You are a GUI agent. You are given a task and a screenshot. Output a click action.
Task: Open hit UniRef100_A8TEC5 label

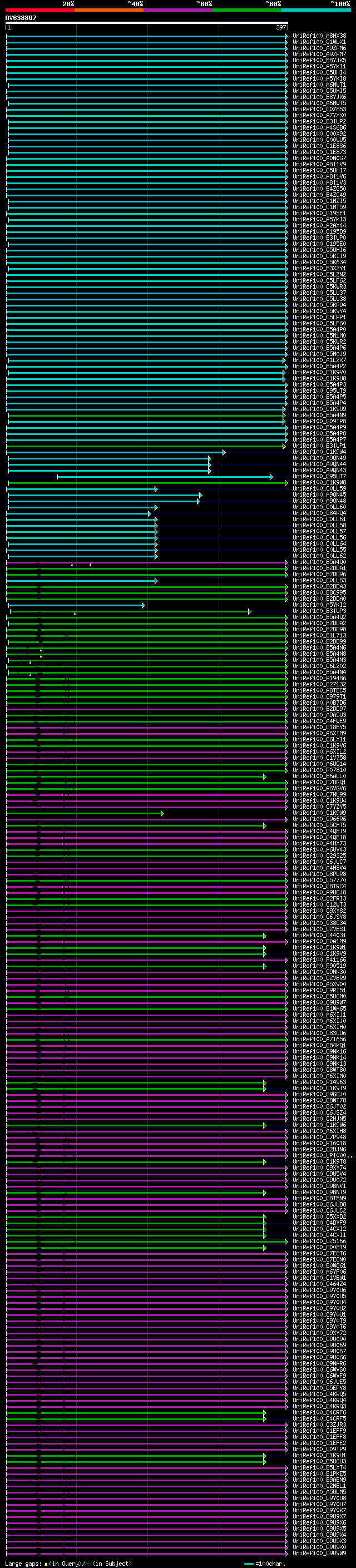319,691
